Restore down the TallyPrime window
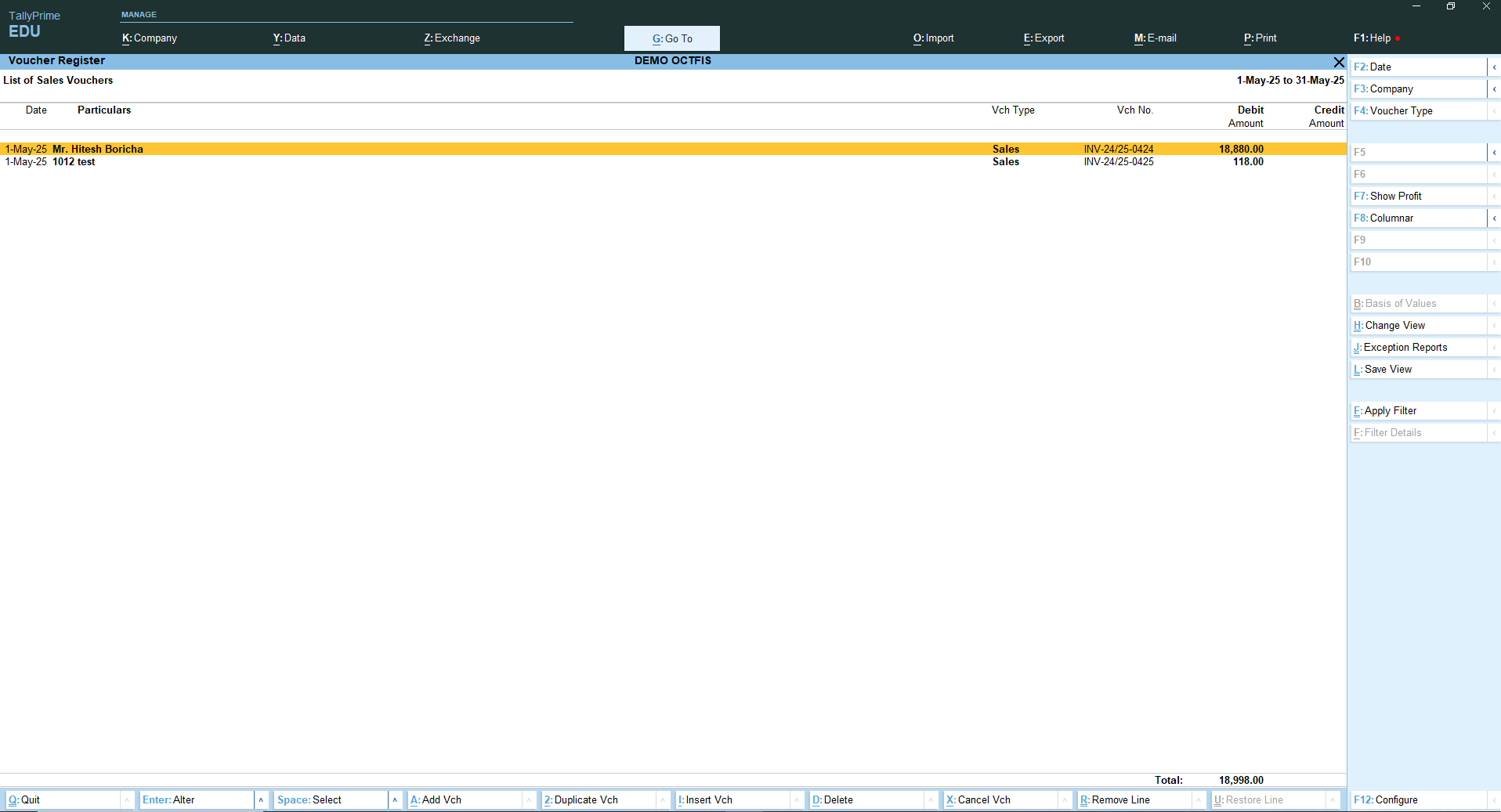The width and height of the screenshot is (1501, 812). click(x=1450, y=6)
